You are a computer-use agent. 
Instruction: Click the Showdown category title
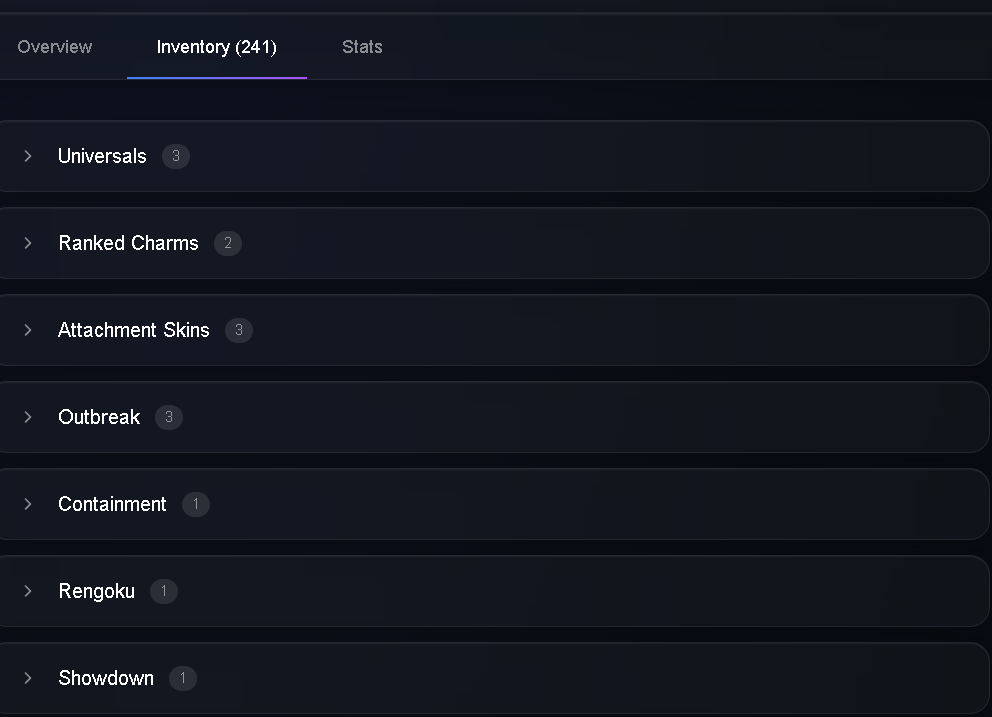point(106,678)
